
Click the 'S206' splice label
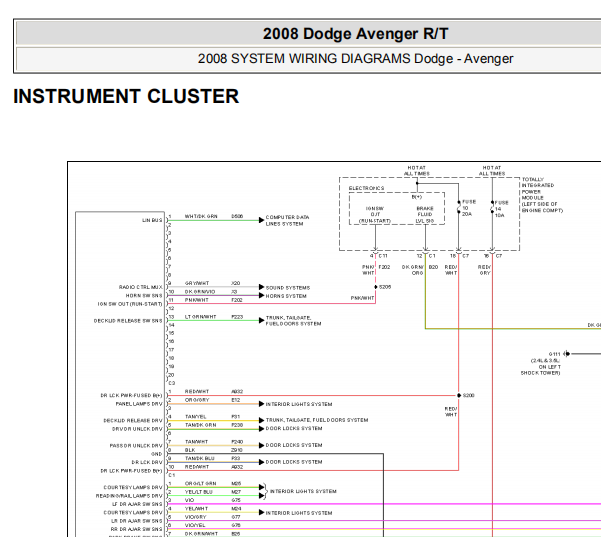[x=385, y=287]
